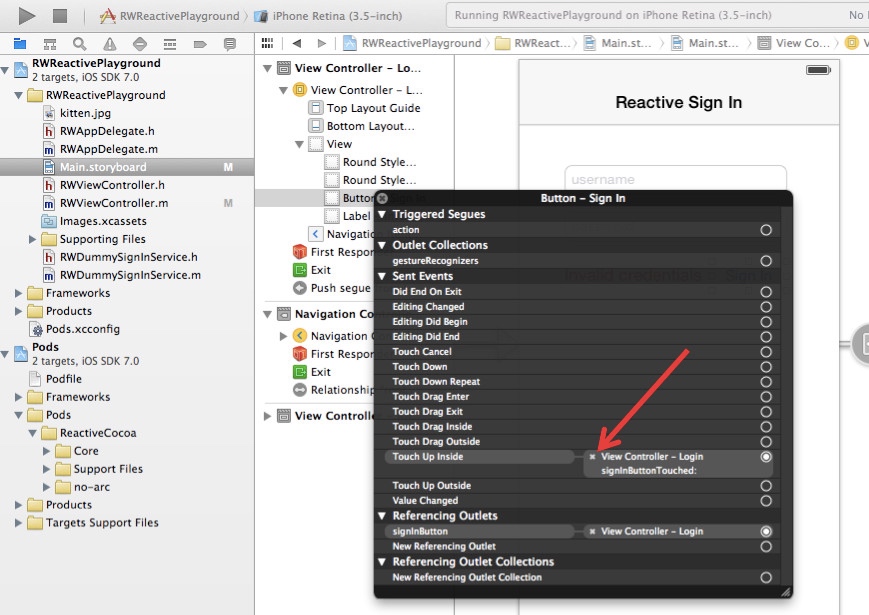Select the Label item in the outline
Image resolution: width=869 pixels, height=615 pixels.
click(x=356, y=216)
